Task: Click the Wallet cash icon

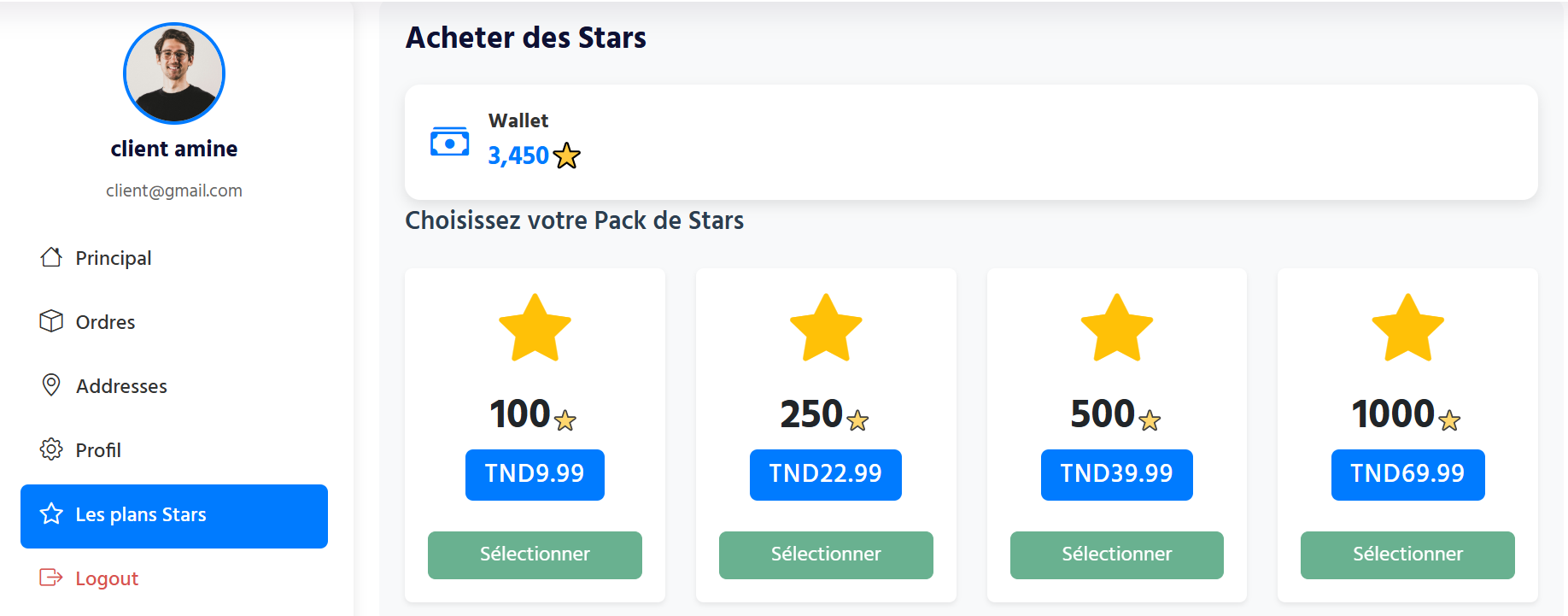Action: coord(449,142)
